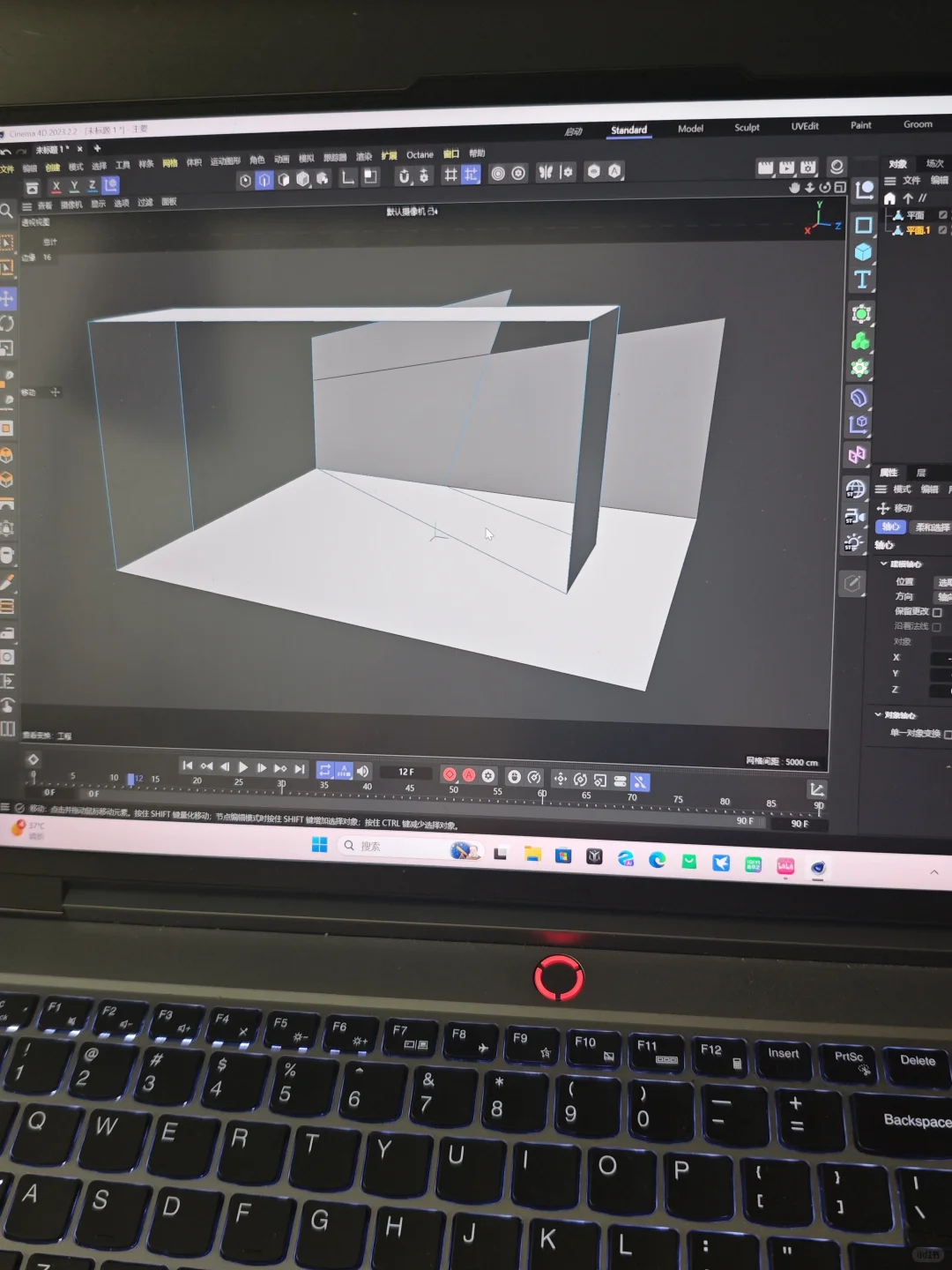Open the Render to Picture Viewer icon
This screenshot has height=1270, width=952.
[785, 168]
